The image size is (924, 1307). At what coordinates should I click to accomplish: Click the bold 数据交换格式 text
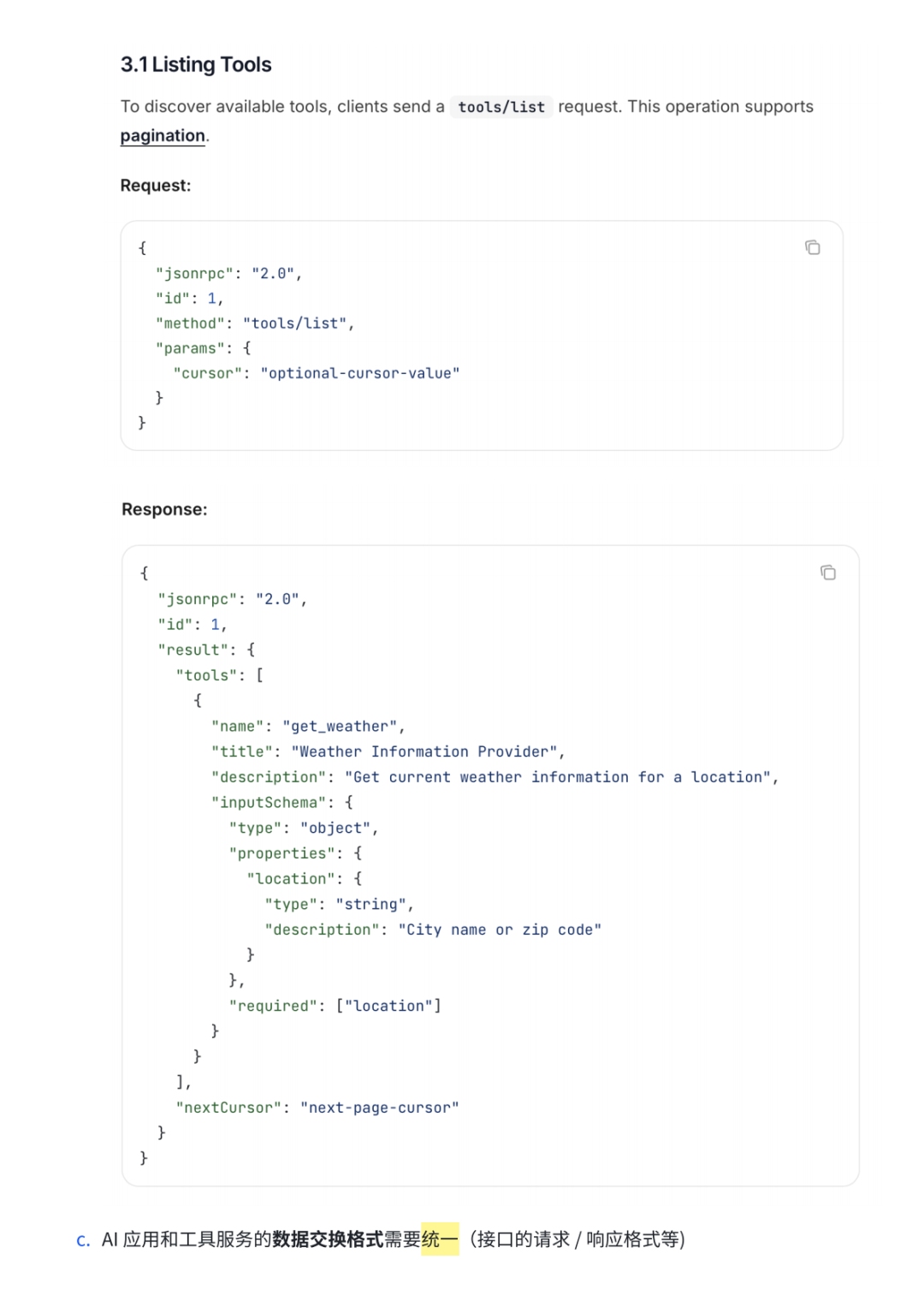tap(328, 1239)
